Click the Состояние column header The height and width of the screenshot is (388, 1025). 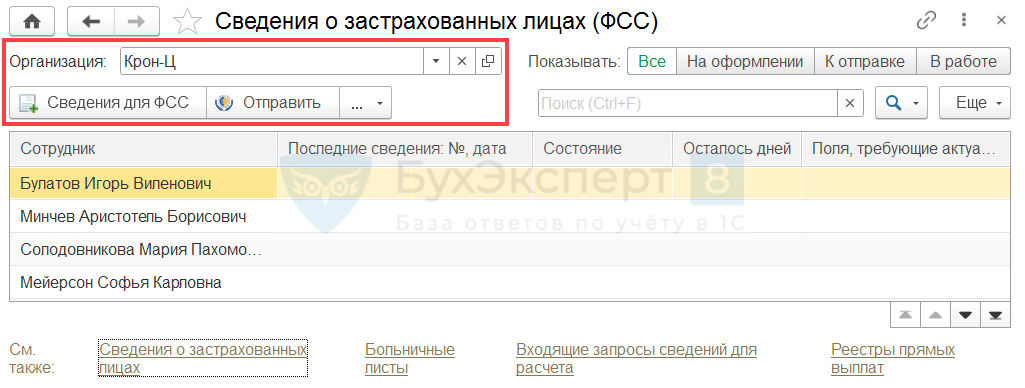pyautogui.click(x=603, y=148)
